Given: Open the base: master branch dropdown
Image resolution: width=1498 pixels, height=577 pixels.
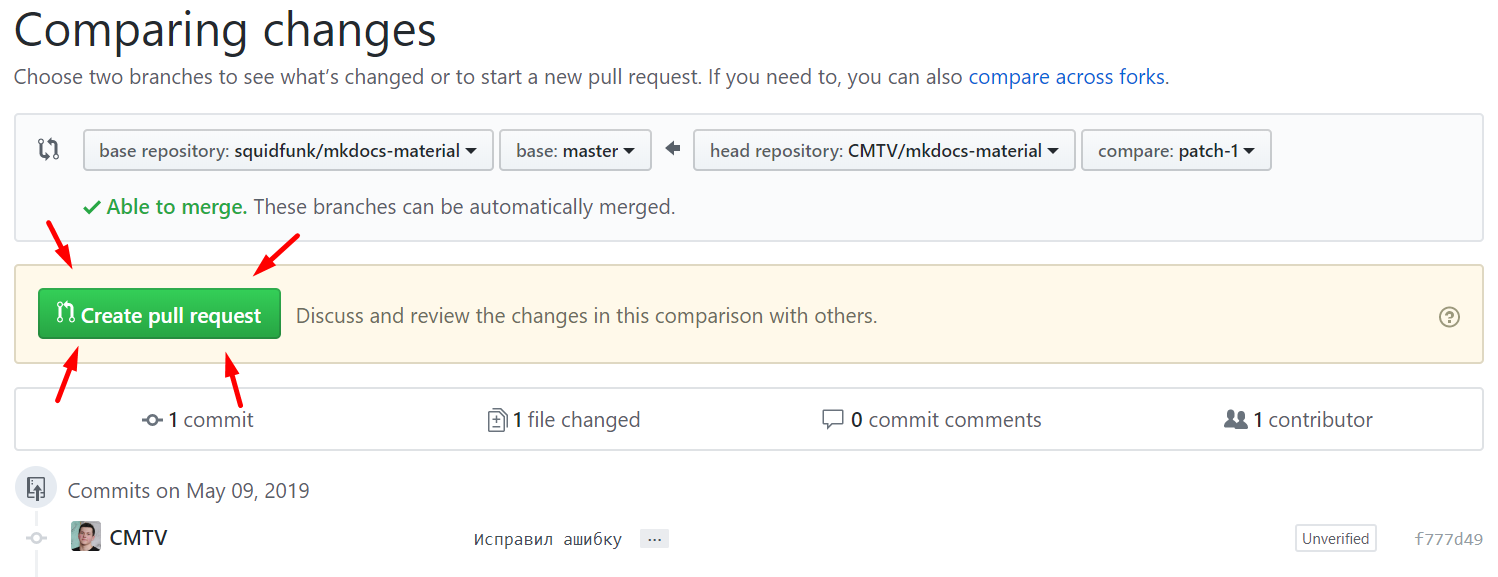Looking at the screenshot, I should point(575,151).
